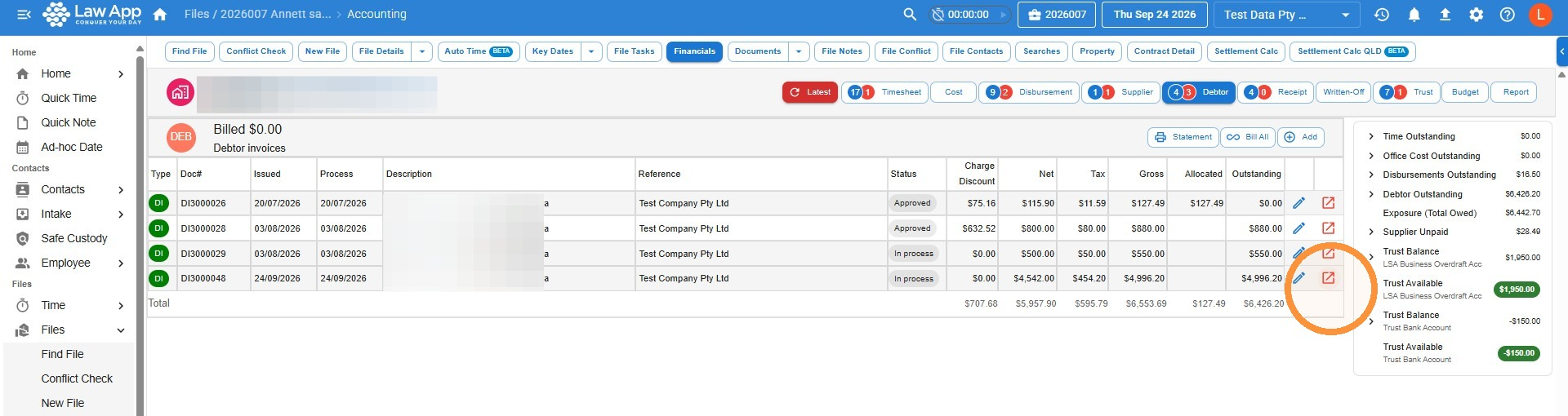Screen dimensions: 1568x416
Task: Open the 2026007 file briefcase button
Action: (1057, 14)
